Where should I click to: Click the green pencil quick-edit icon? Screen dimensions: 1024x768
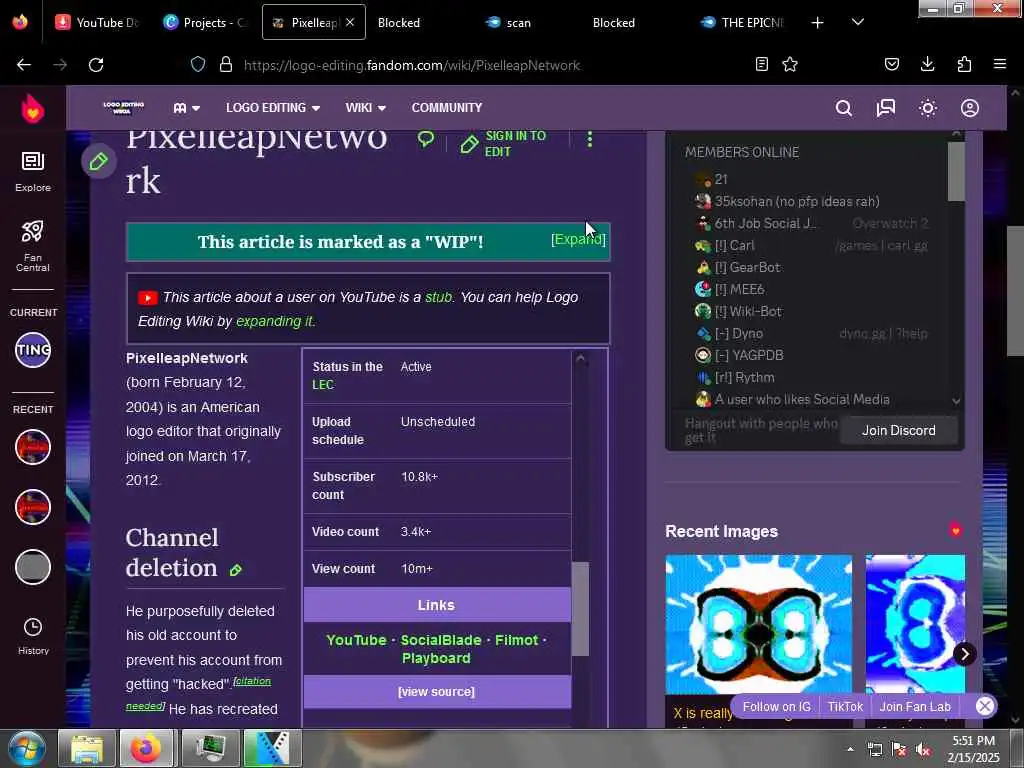click(x=99, y=161)
